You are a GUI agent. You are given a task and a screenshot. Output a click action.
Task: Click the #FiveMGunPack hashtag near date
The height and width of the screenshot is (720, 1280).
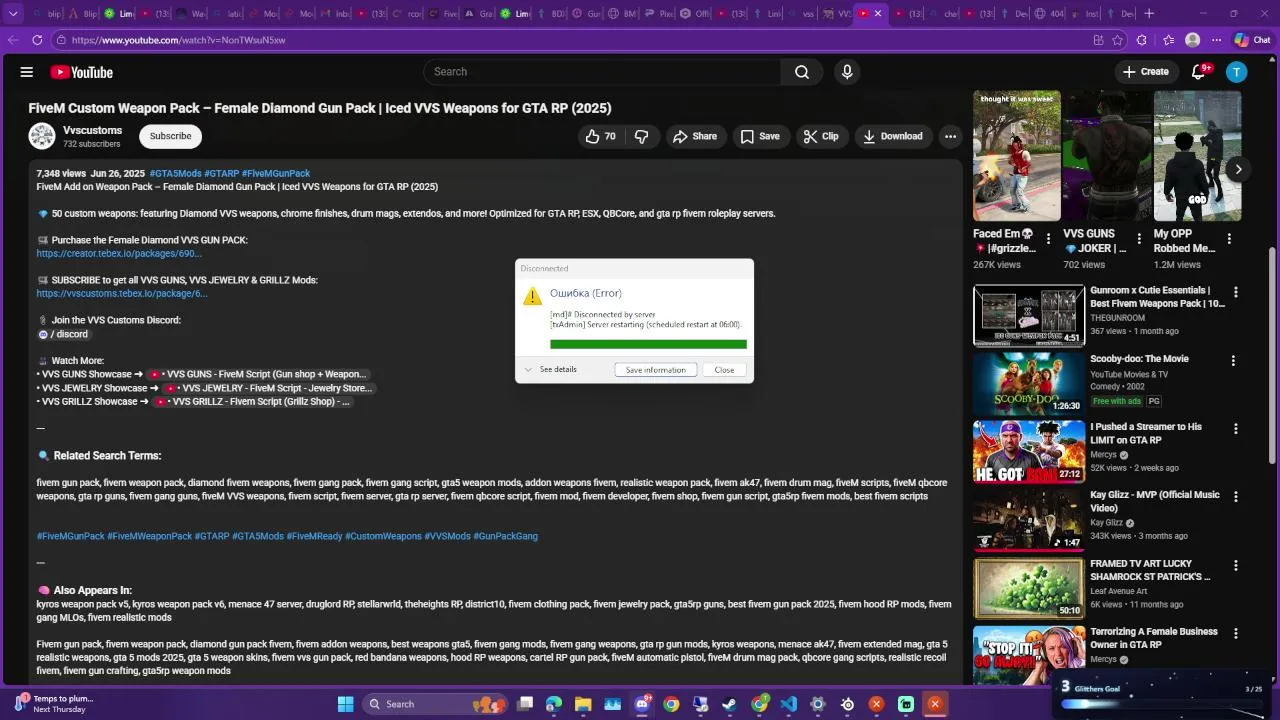[276, 173]
